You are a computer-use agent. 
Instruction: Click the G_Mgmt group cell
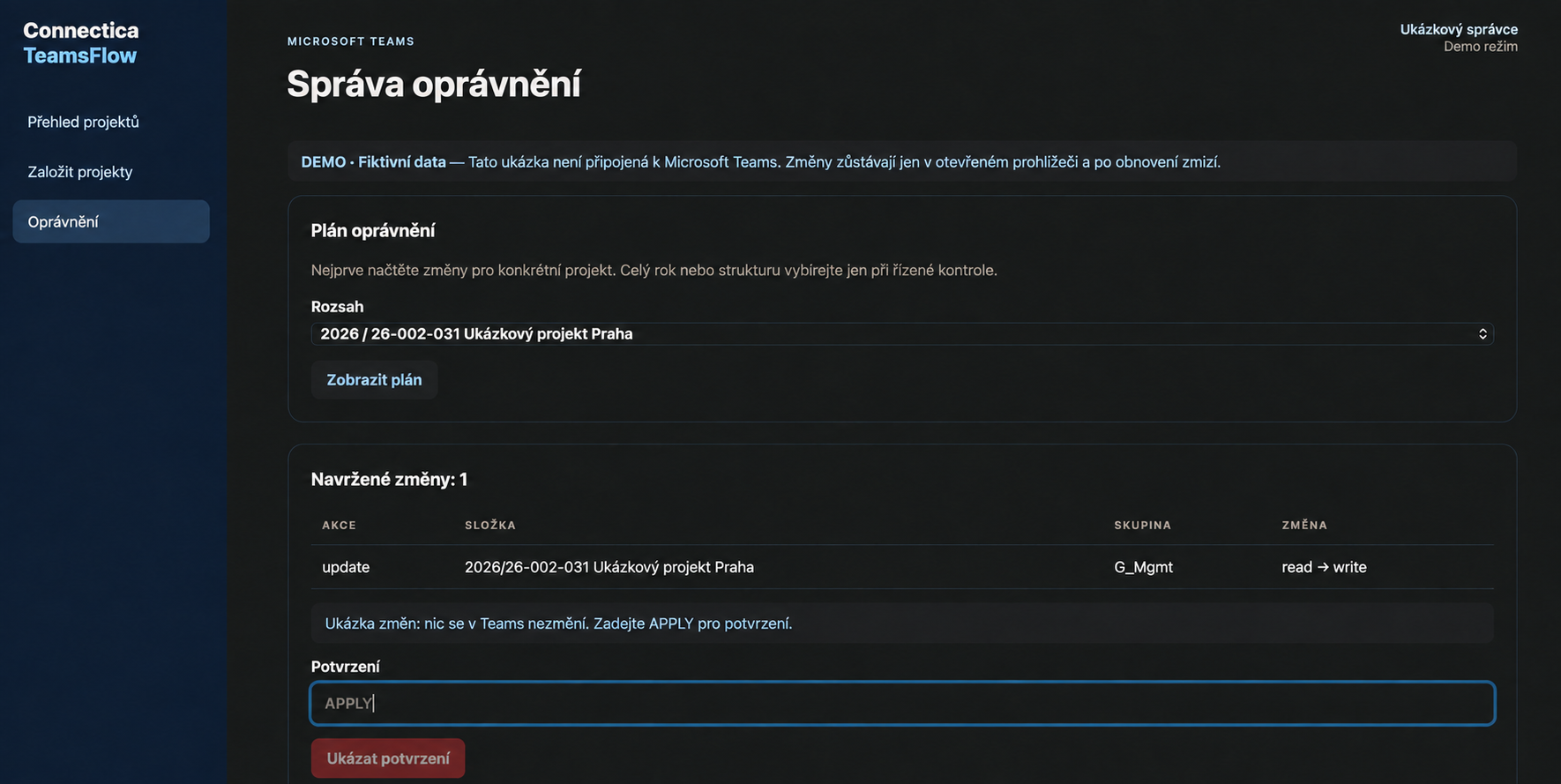pos(1143,567)
